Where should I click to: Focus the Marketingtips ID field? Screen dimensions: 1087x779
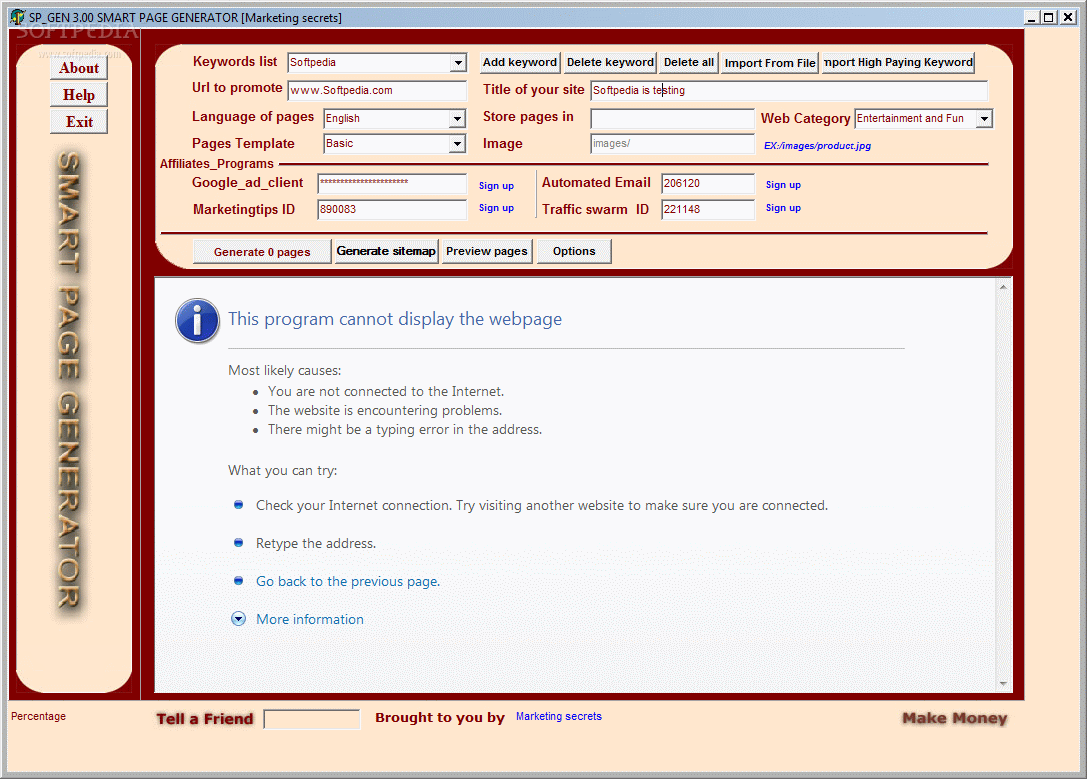(x=392, y=209)
